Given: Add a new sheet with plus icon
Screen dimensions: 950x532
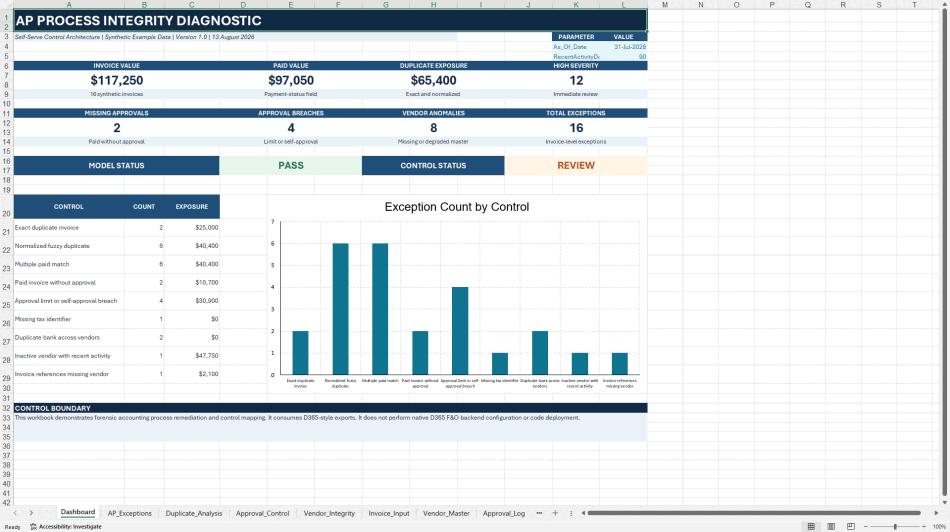Looking at the screenshot, I should click(555, 513).
